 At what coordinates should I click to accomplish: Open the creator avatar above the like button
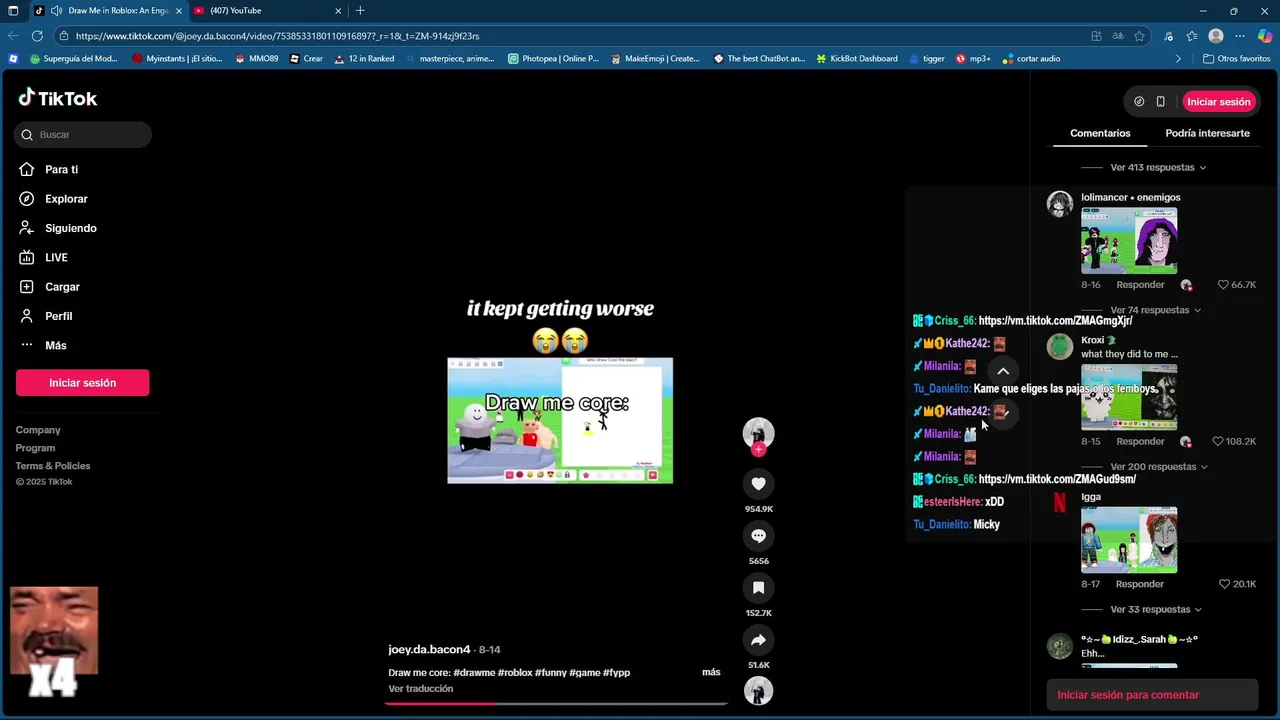coord(758,433)
